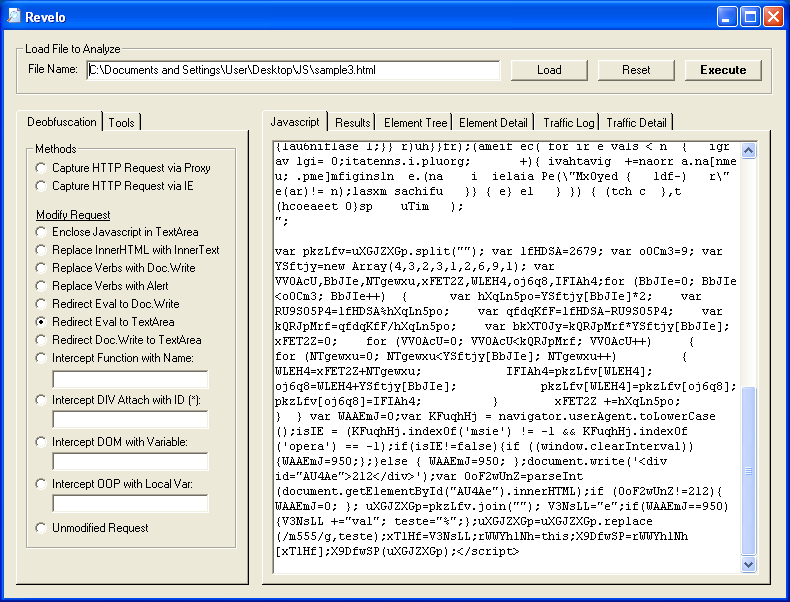Switch to the Traffic Detail tab
790x602 pixels.
click(636, 123)
